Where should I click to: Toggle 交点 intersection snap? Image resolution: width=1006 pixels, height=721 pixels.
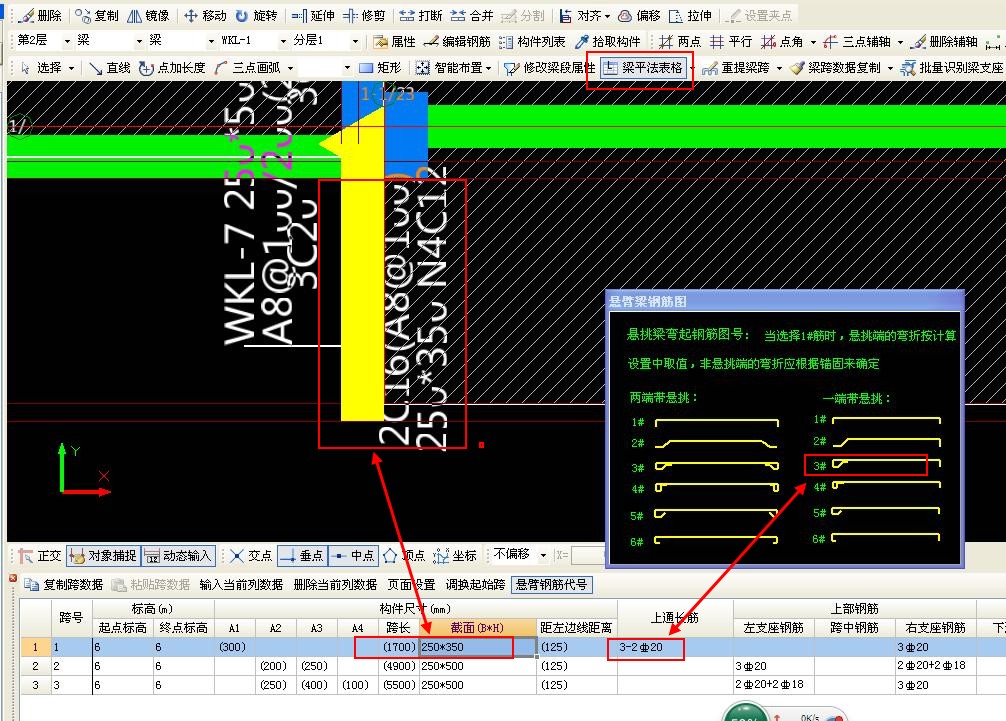click(x=251, y=556)
